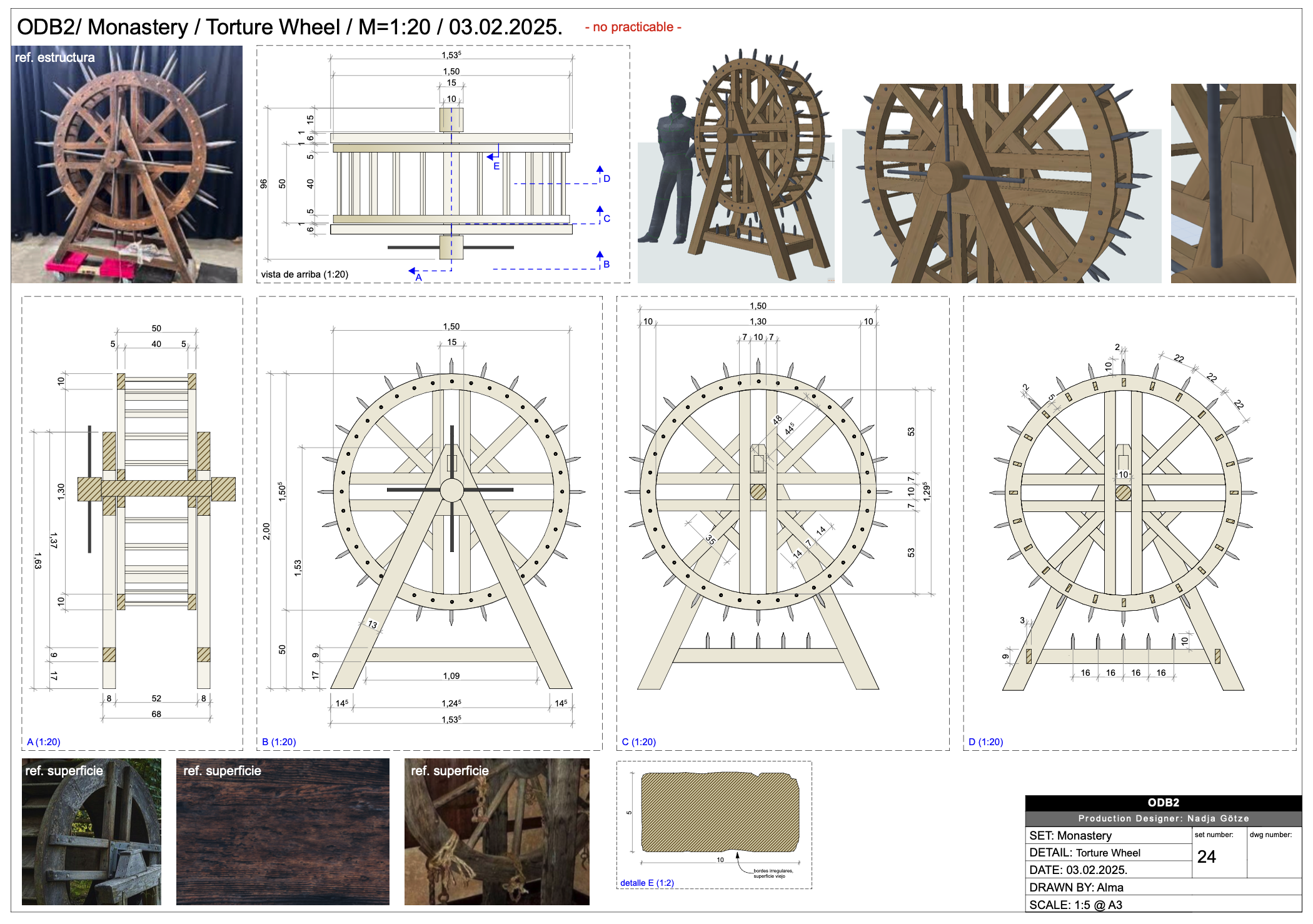Open the 'vista de arriba (1:20)' view label
The width and height of the screenshot is (1313, 924).
pyautogui.click(x=304, y=273)
